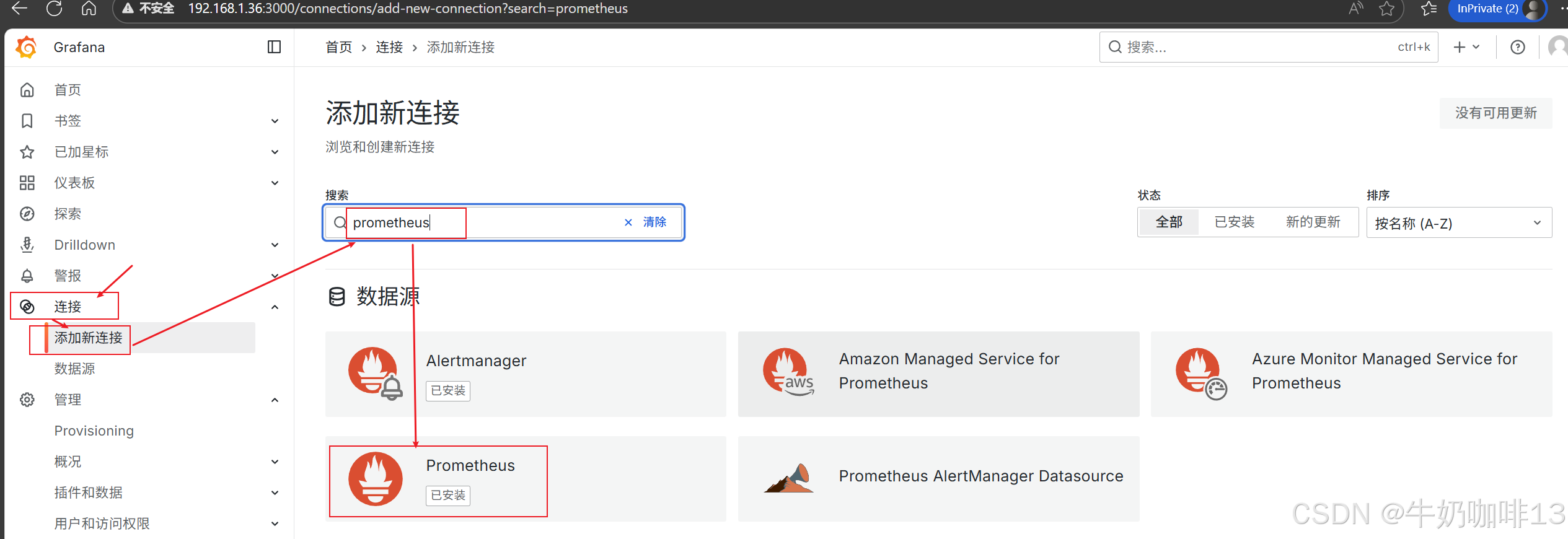The height and width of the screenshot is (539, 1568).
Task: Toggle the sidebar dock icon
Action: click(x=274, y=47)
